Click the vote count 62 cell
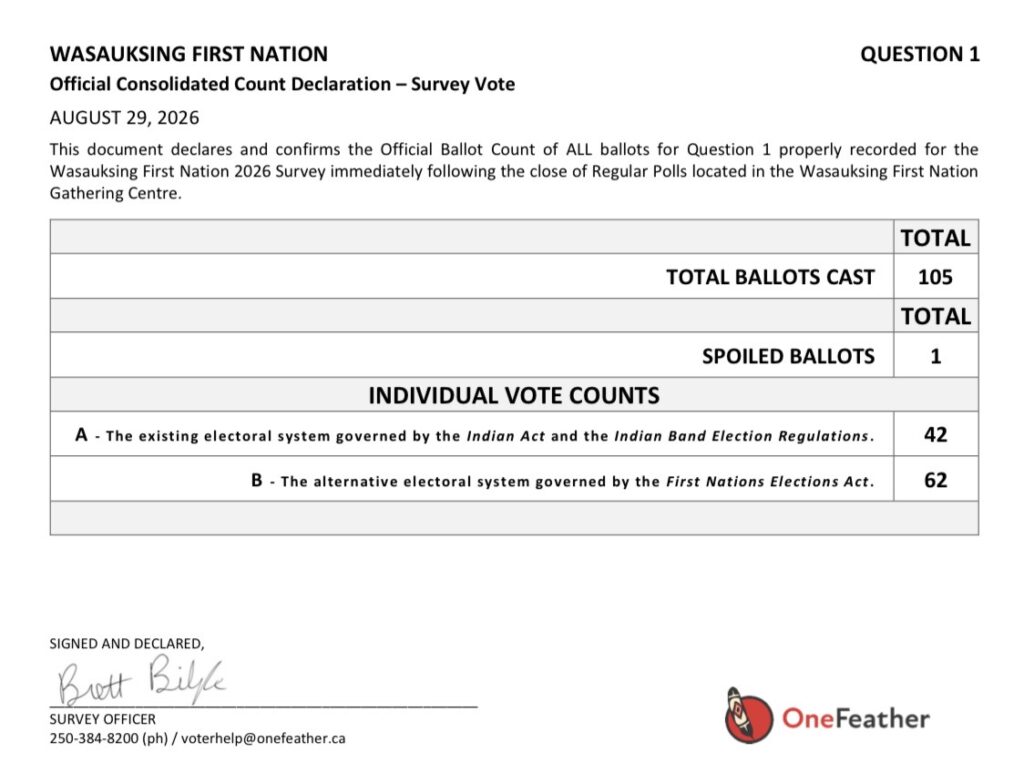The image size is (1024, 783). 936,480
